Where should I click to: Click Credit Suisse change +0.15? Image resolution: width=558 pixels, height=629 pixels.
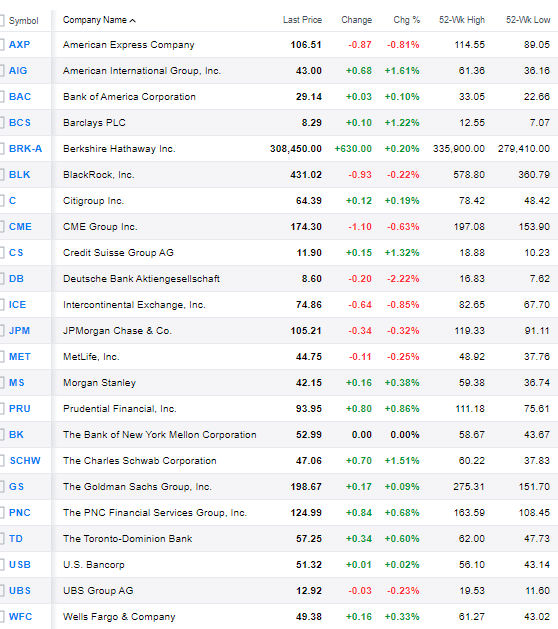tap(359, 253)
